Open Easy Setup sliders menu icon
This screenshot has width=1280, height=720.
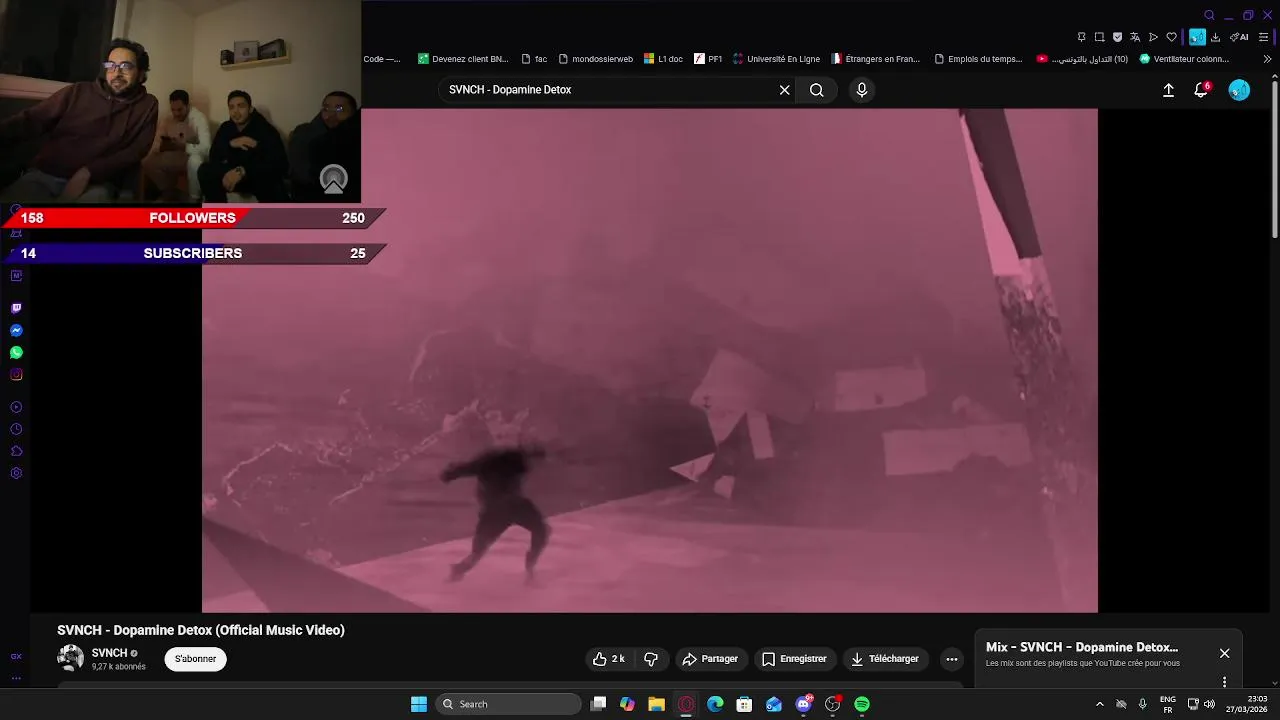tap(1263, 37)
